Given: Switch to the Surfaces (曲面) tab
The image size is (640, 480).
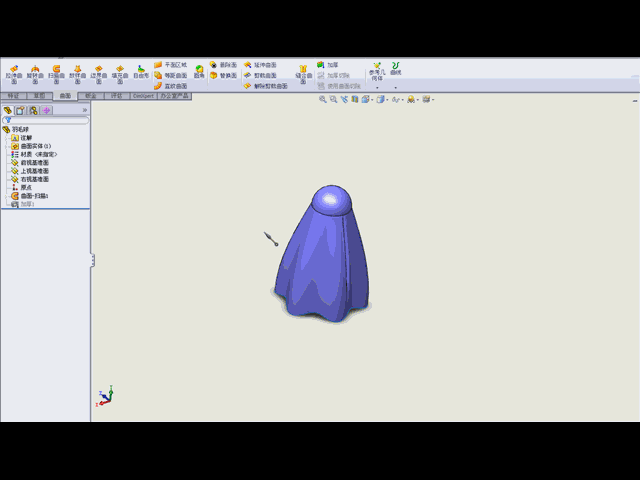Looking at the screenshot, I should tap(65, 96).
